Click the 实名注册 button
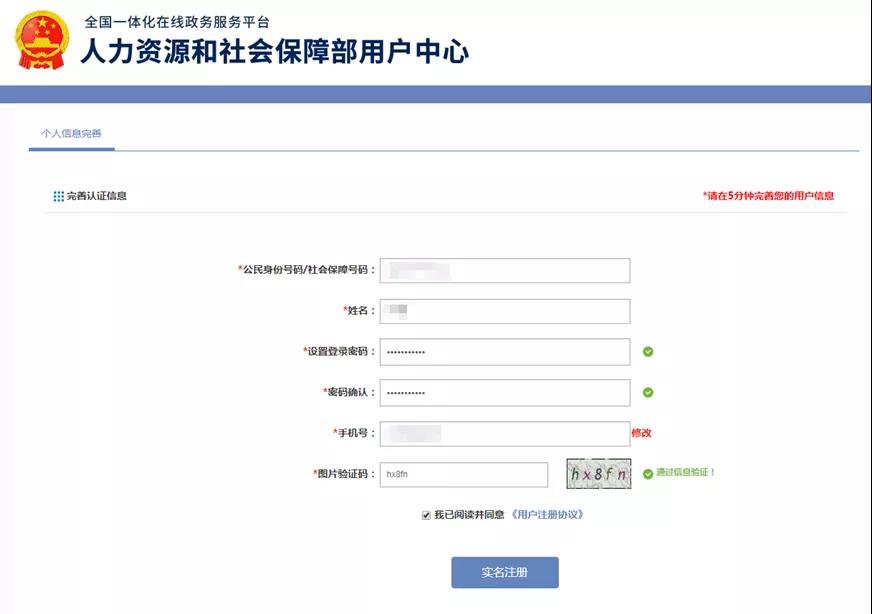 [505, 572]
